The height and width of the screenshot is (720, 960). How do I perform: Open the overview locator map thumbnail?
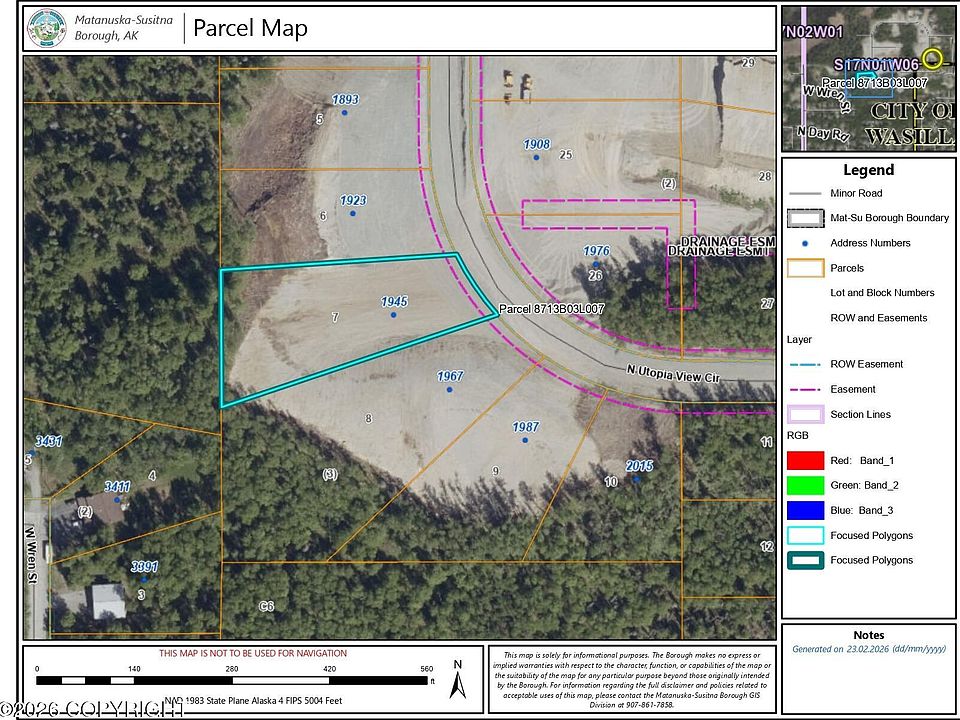tap(868, 78)
